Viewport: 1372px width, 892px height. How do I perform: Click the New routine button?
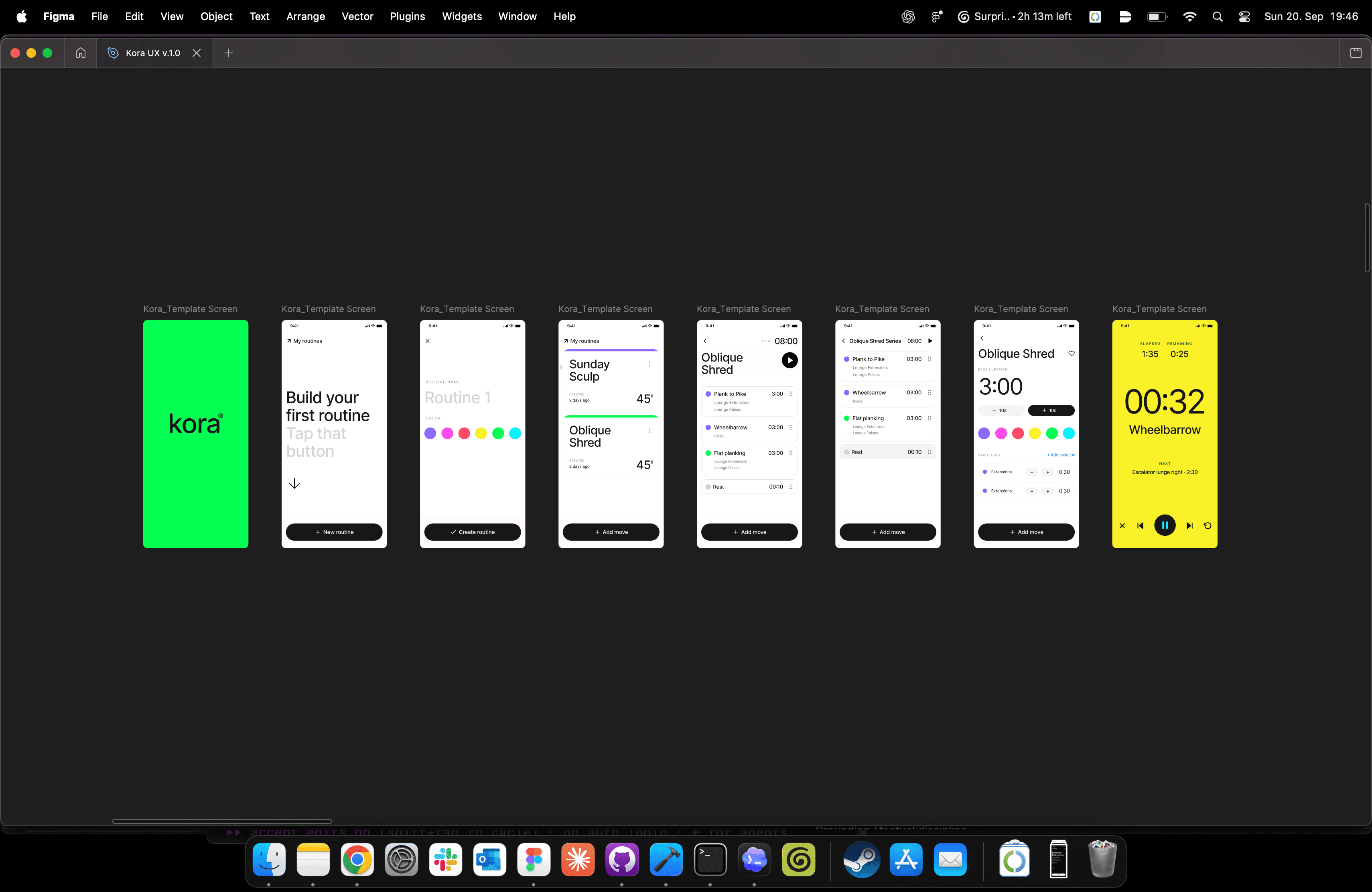point(334,532)
